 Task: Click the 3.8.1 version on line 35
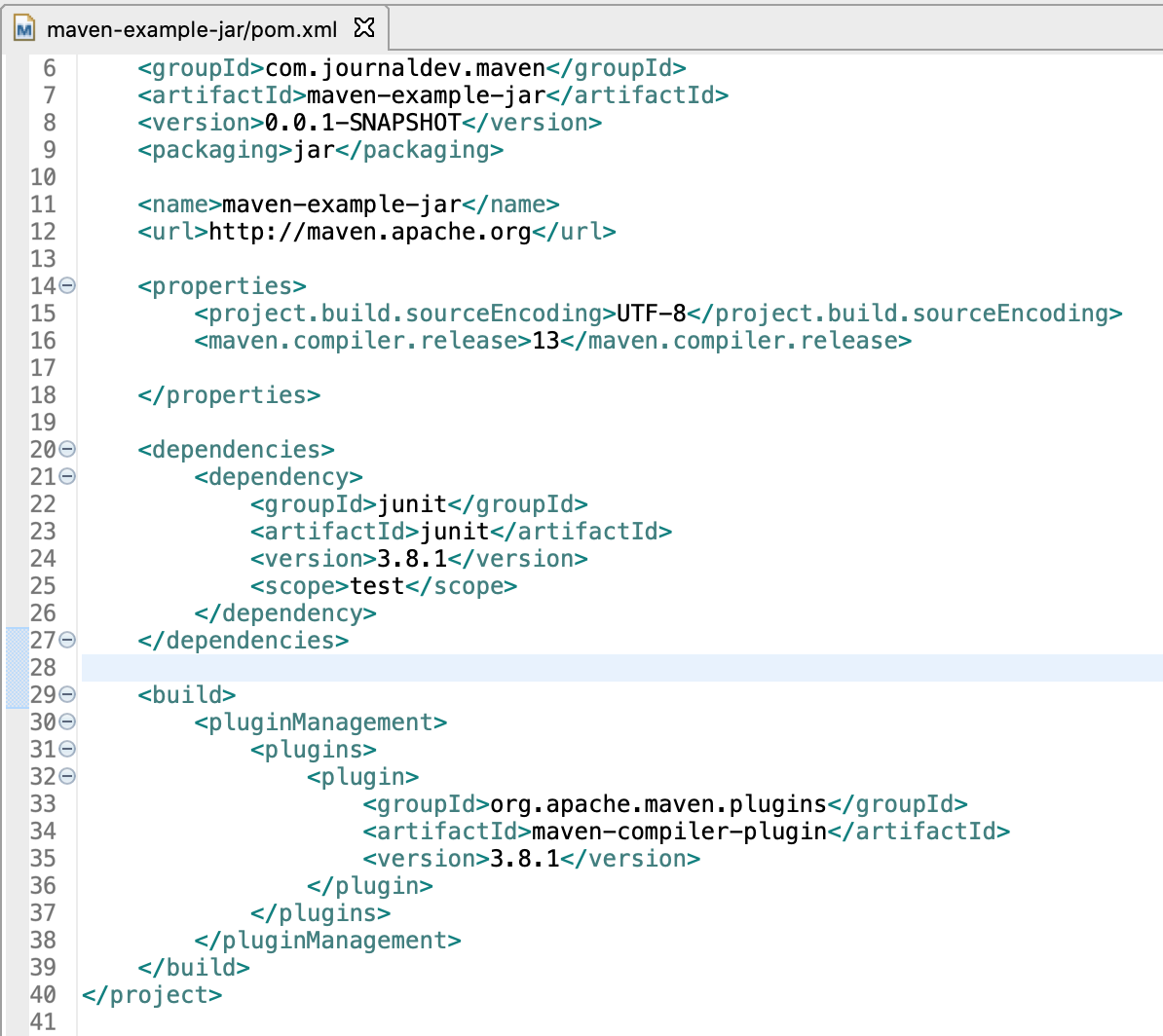coord(525,859)
